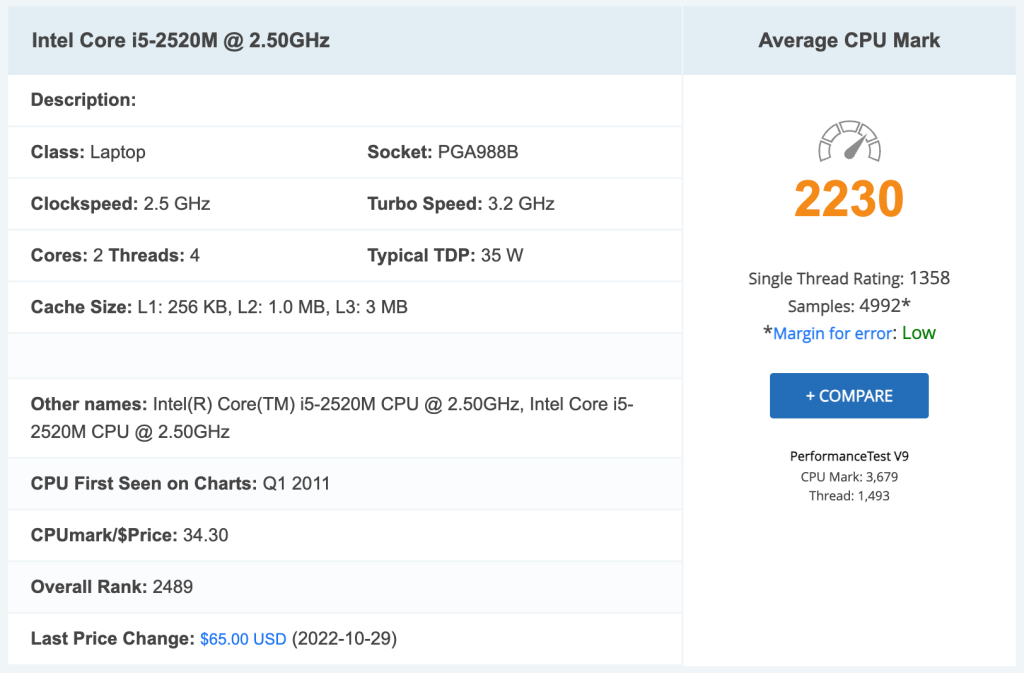The height and width of the screenshot is (673, 1024).
Task: Click the + COMPARE button
Action: [x=849, y=396]
